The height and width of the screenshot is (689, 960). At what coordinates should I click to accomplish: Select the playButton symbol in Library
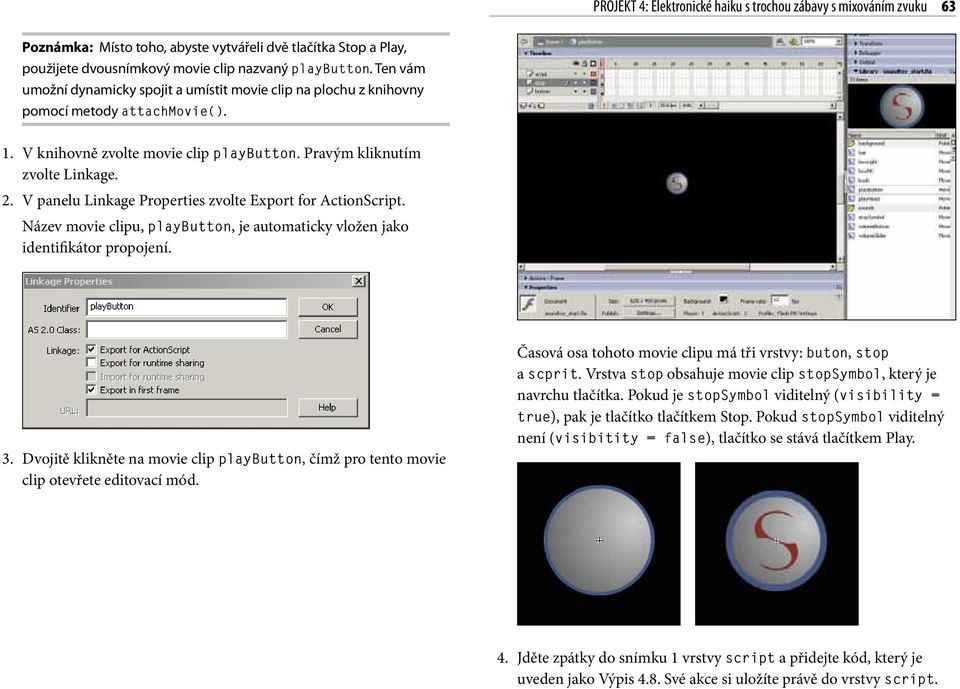click(x=900, y=190)
